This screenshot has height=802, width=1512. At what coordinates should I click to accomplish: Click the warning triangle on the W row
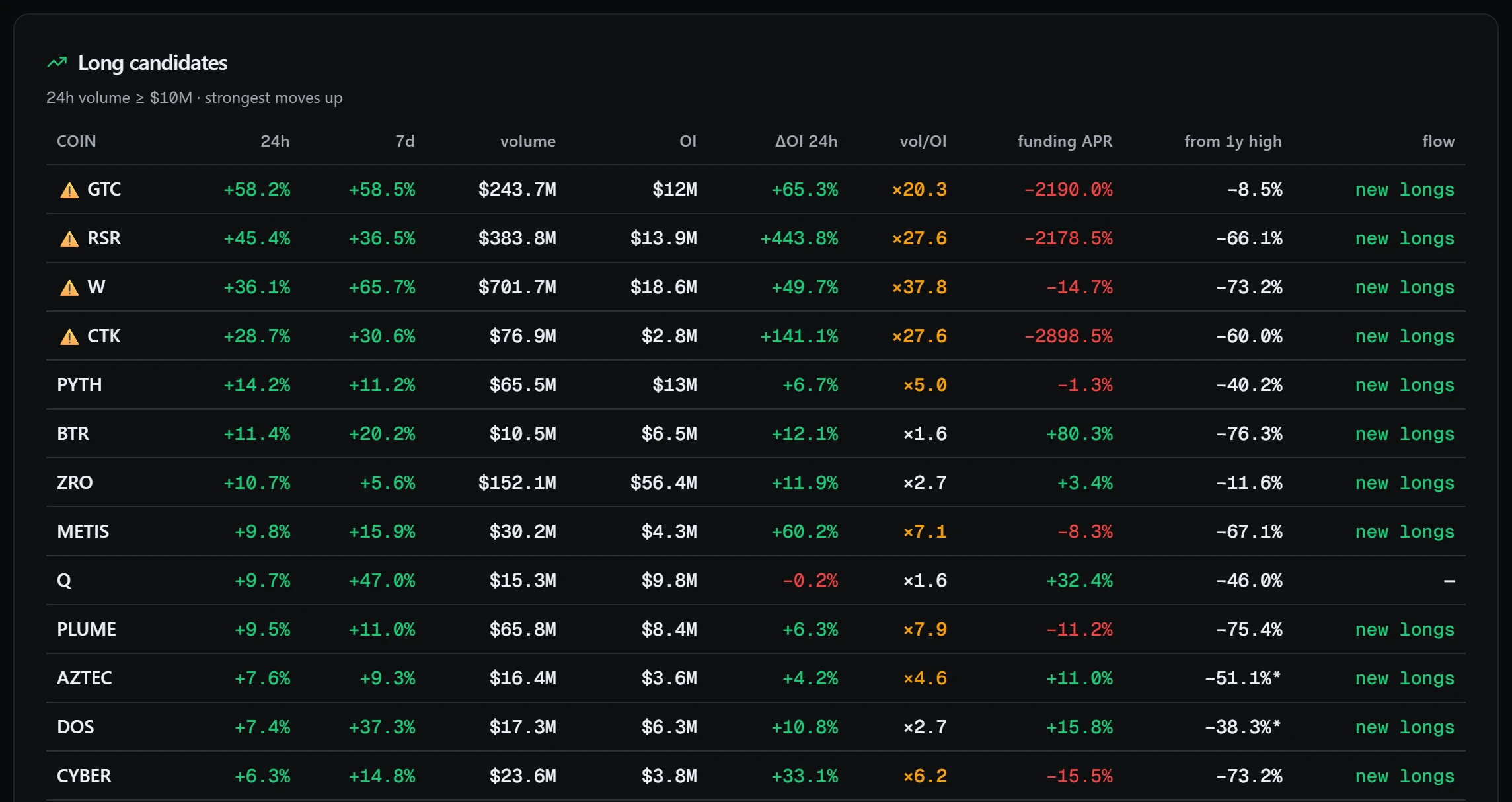click(x=69, y=288)
